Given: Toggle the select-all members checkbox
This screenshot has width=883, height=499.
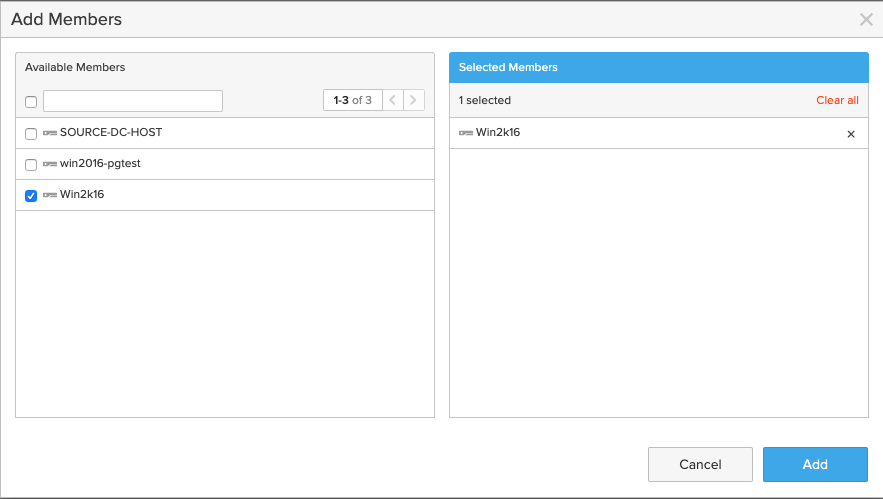Looking at the screenshot, I should pyautogui.click(x=31, y=101).
